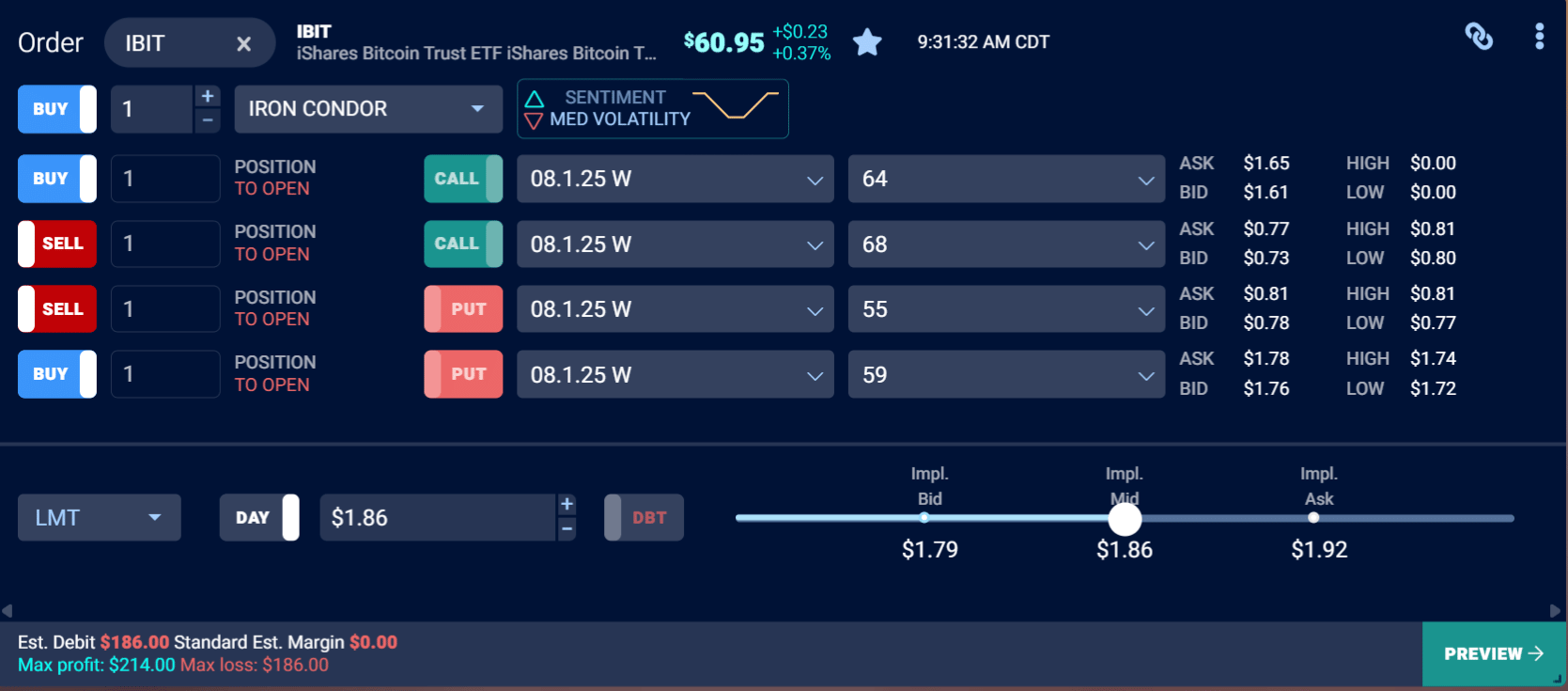Open the LMT order type dropdown

(x=99, y=516)
